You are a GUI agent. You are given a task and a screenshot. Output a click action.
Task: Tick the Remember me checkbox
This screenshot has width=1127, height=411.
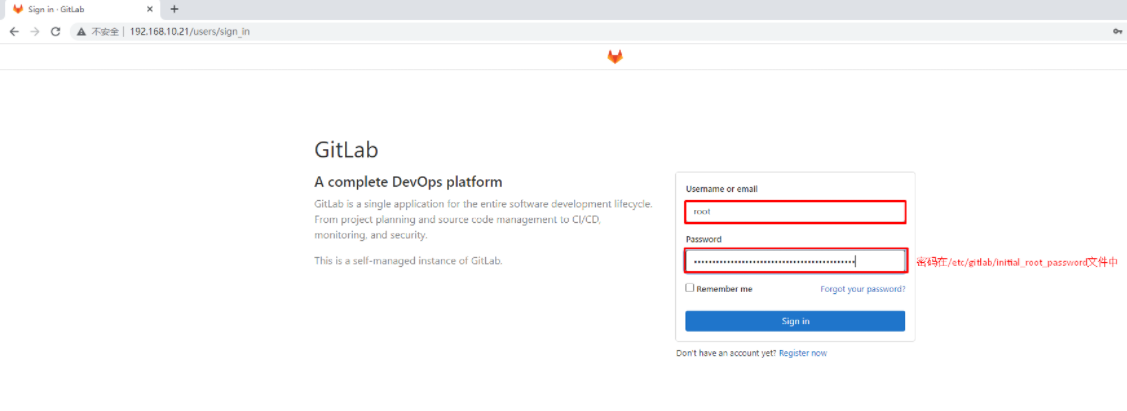pyautogui.click(x=689, y=287)
